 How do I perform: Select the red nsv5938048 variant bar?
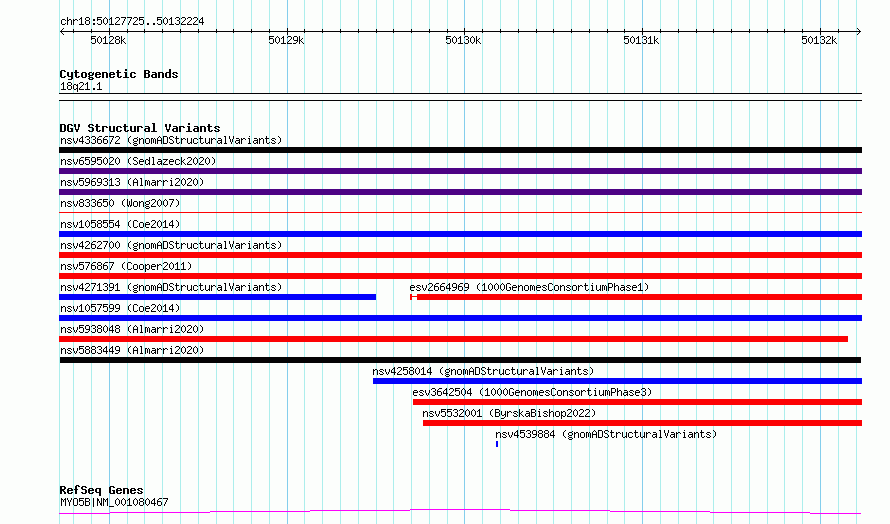[454, 339]
